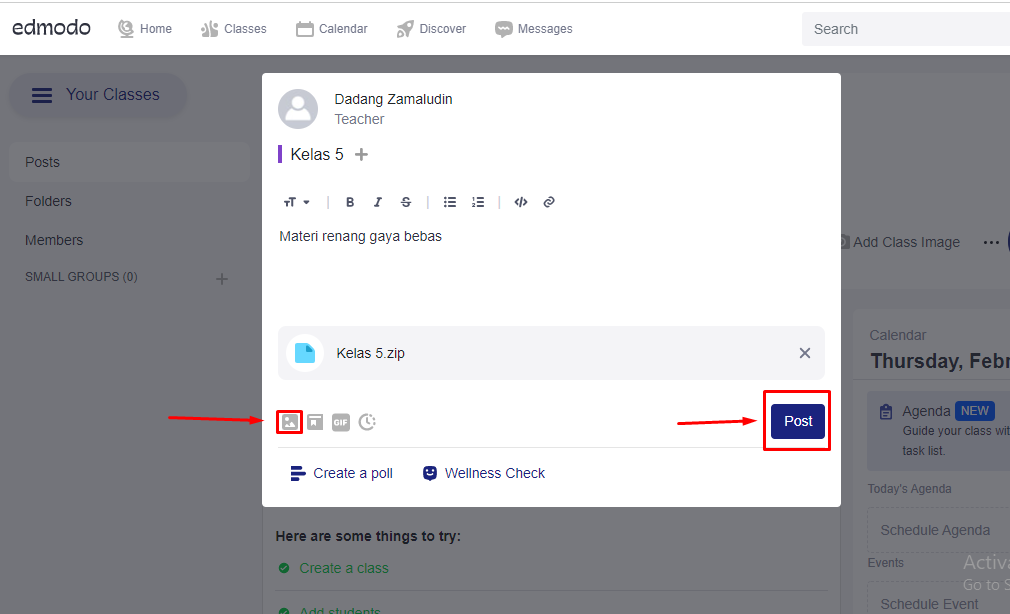Image resolution: width=1010 pixels, height=614 pixels.
Task: Insert a numbered list
Action: pos(478,202)
